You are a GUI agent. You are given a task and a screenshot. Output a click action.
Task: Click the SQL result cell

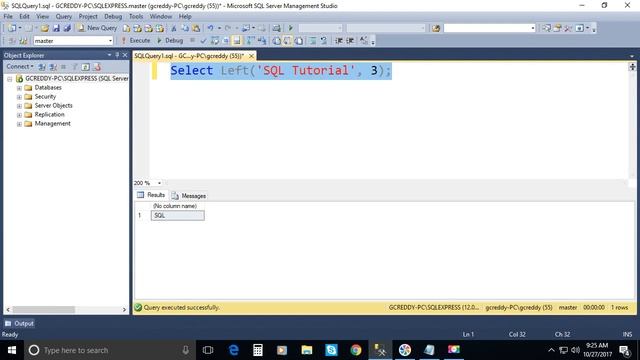click(x=178, y=216)
